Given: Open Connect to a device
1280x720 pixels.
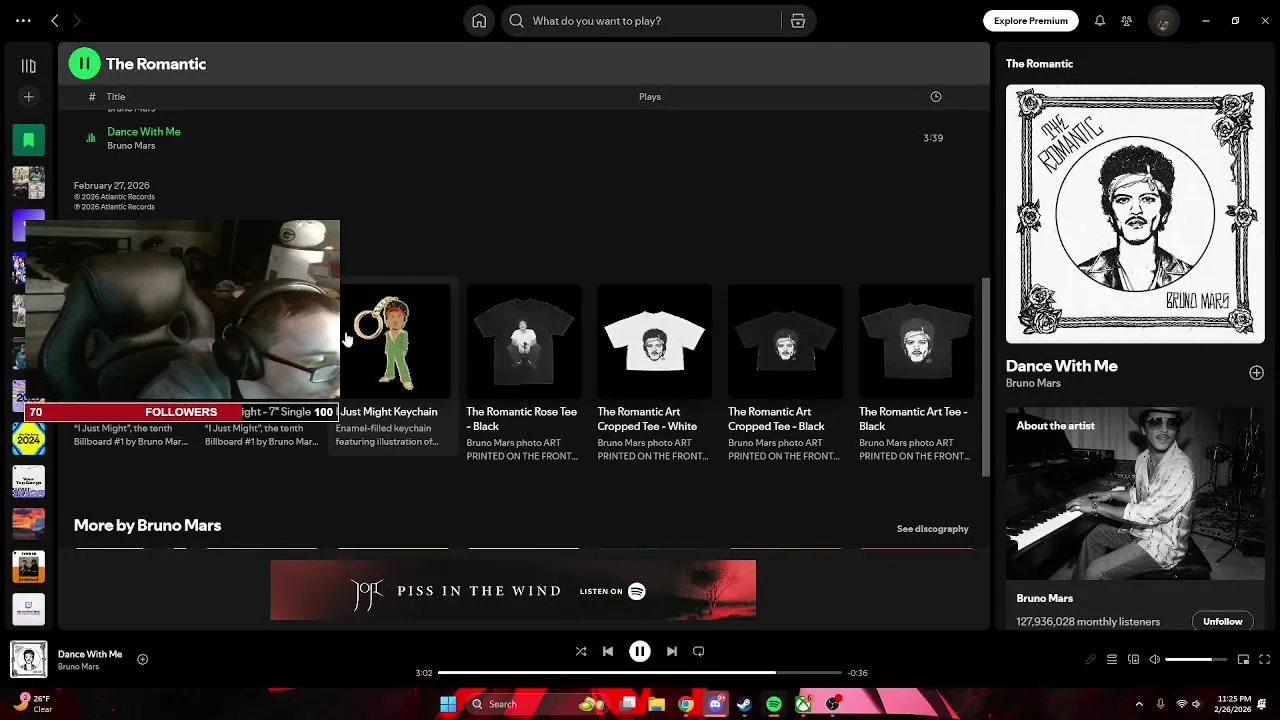Looking at the screenshot, I should pos(1134,660).
